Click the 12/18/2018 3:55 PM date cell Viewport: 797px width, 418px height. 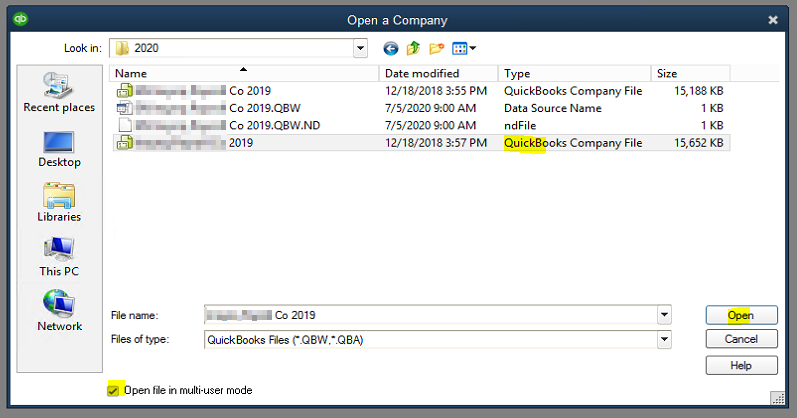pyautogui.click(x=436, y=91)
